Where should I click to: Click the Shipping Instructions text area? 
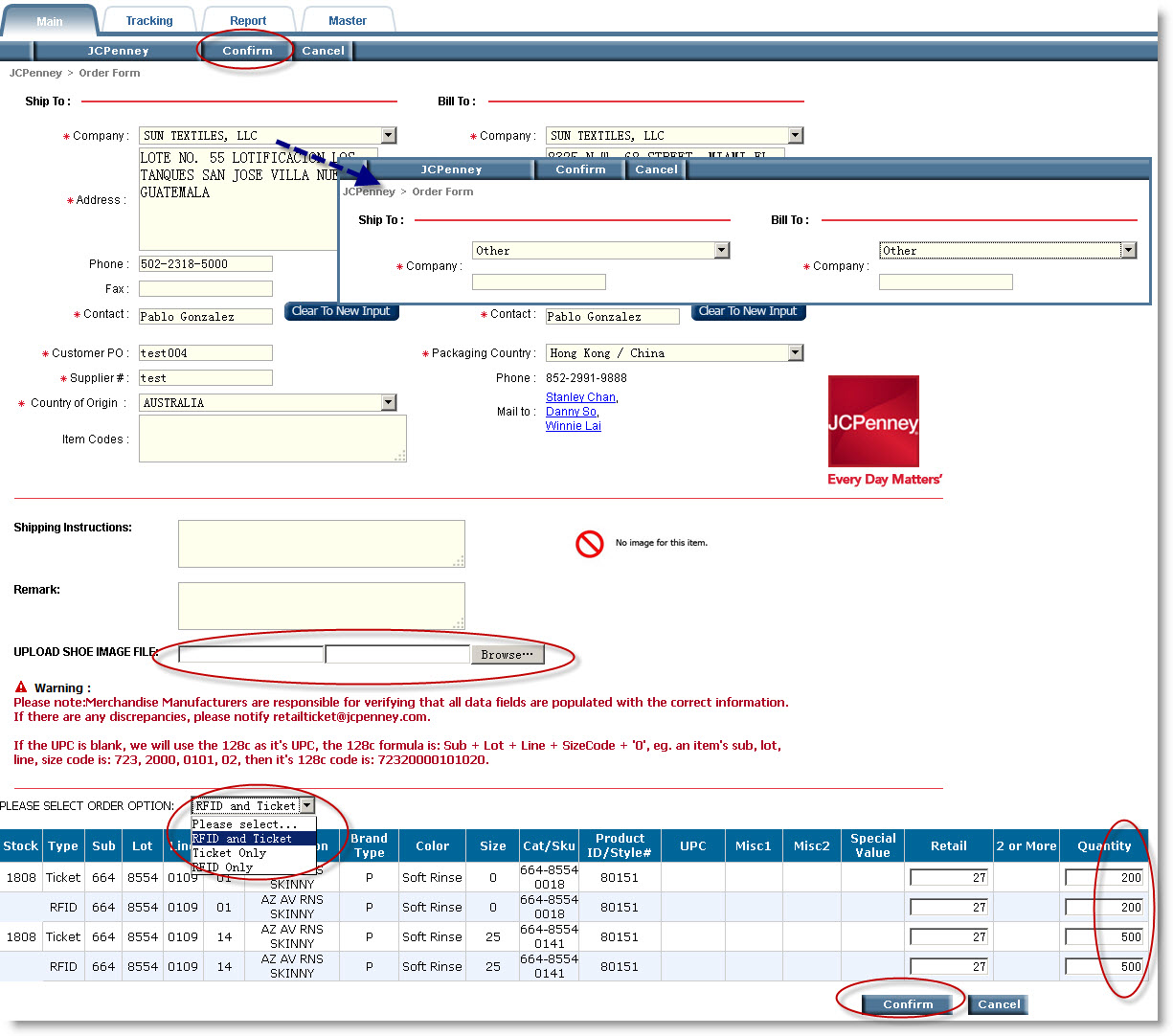point(322,544)
